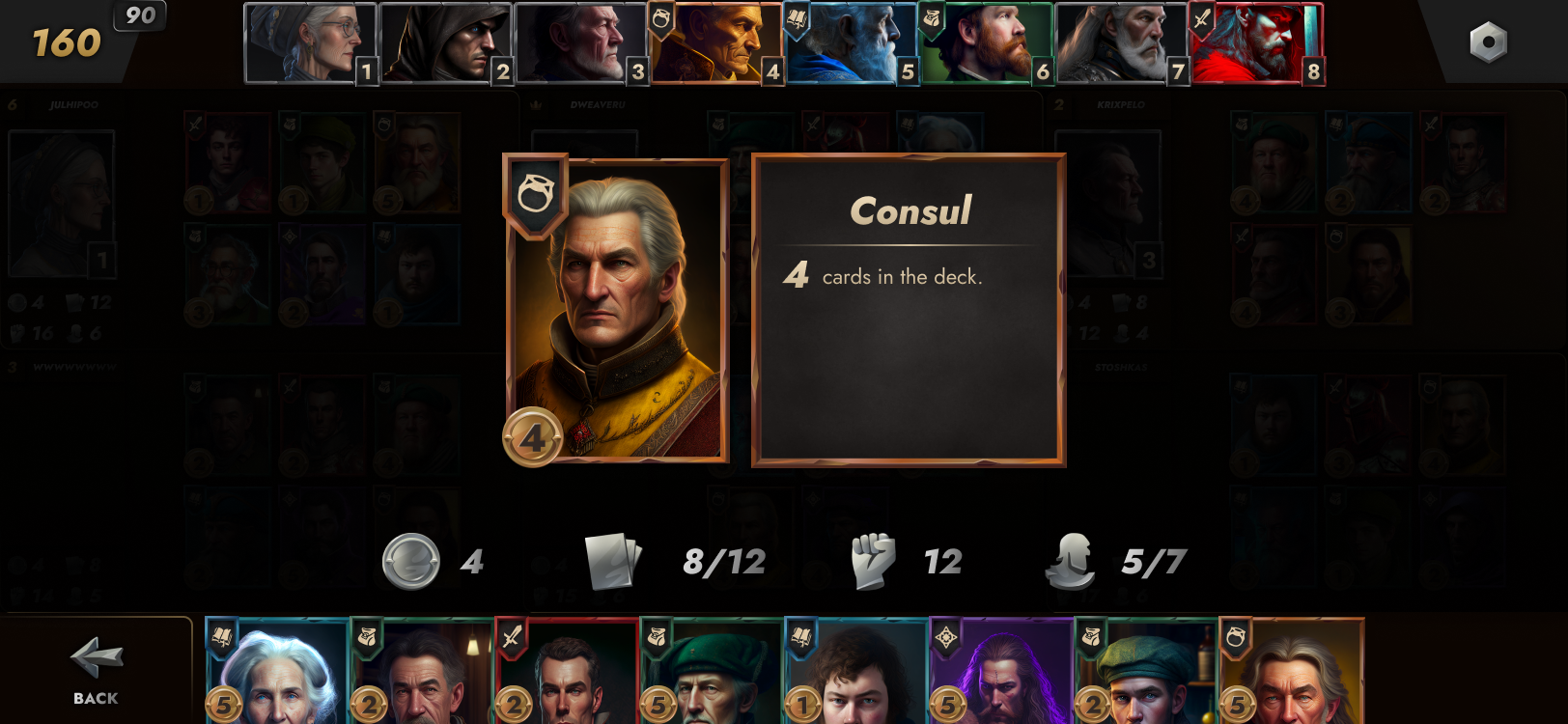Viewport: 1568px width, 724px height.
Task: Click the silver coin icon
Action: [x=411, y=562]
